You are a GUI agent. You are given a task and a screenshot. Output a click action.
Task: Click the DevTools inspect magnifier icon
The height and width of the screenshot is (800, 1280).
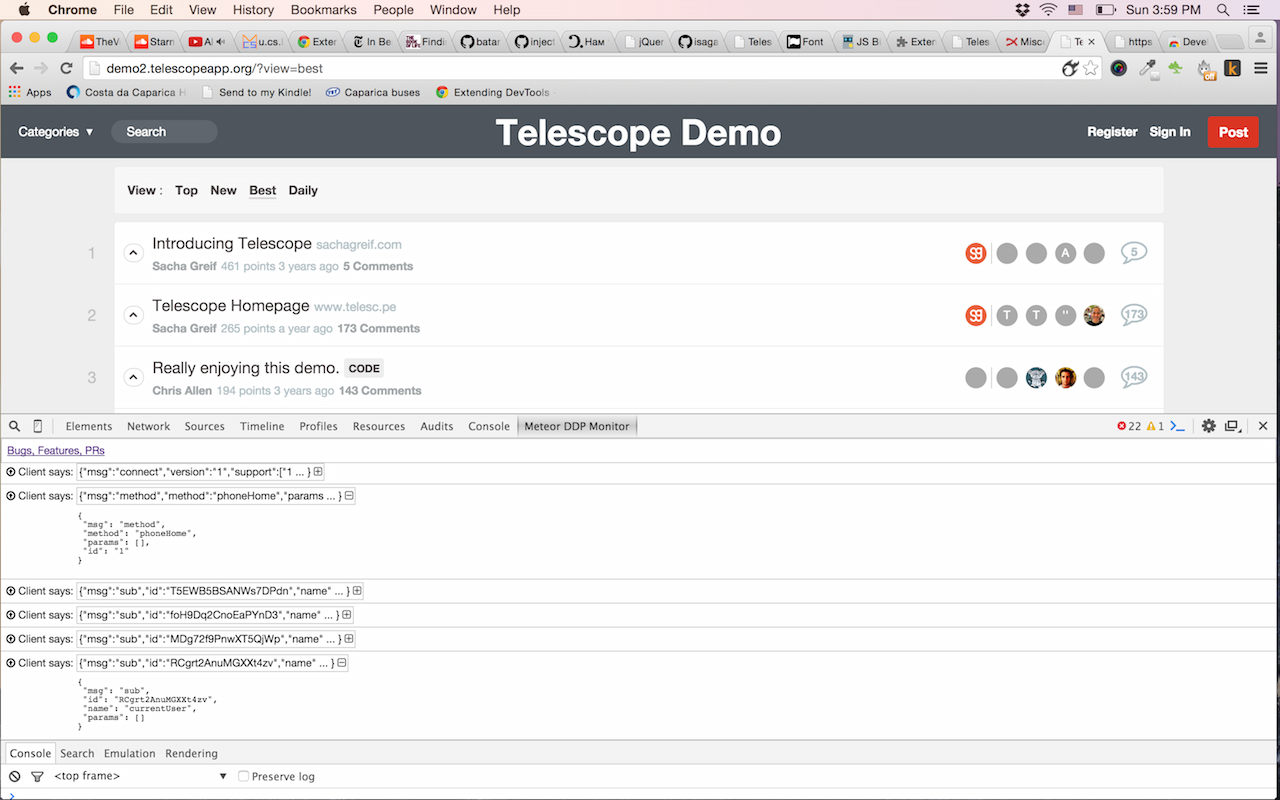pyautogui.click(x=14, y=426)
